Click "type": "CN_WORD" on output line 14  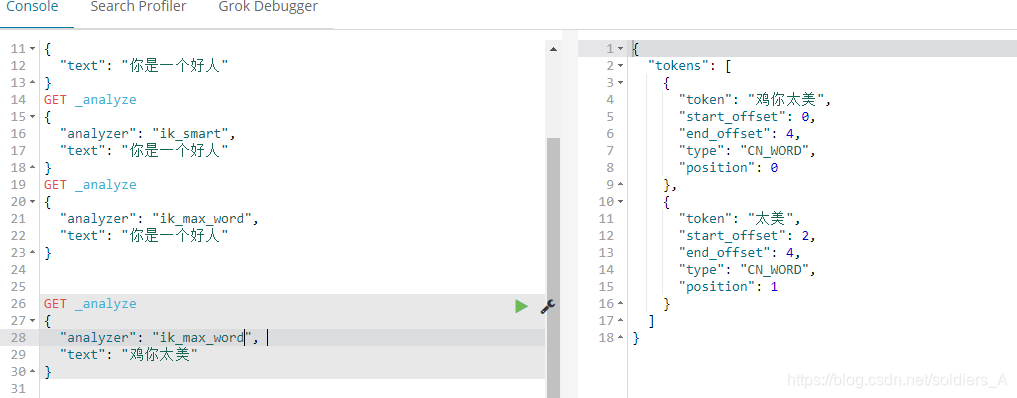pos(746,270)
